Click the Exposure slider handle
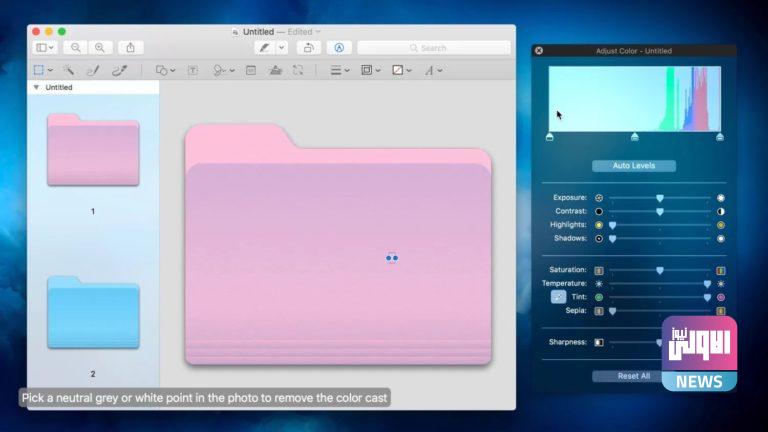 pyautogui.click(x=660, y=198)
